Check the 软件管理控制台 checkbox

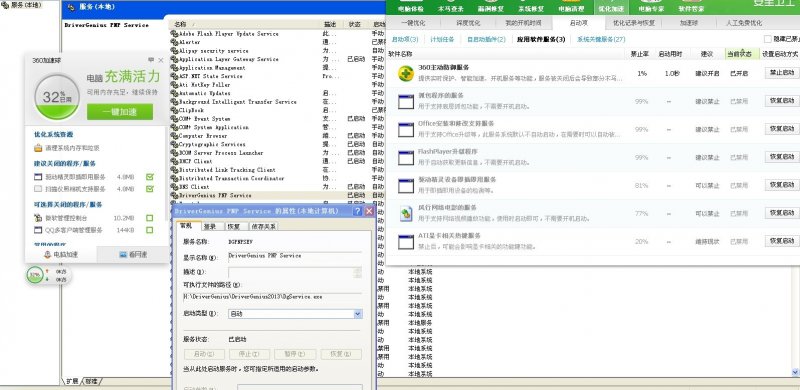(149, 218)
